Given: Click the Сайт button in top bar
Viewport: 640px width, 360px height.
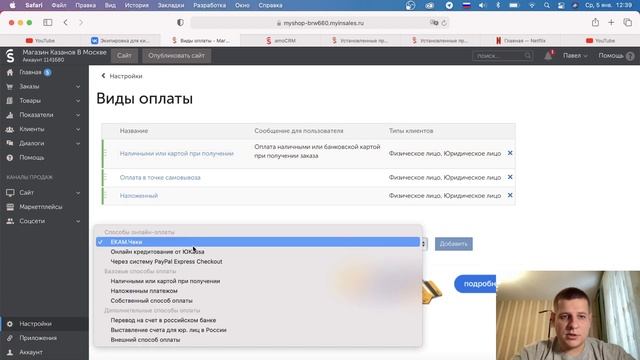Looking at the screenshot, I should pyautogui.click(x=124, y=56).
